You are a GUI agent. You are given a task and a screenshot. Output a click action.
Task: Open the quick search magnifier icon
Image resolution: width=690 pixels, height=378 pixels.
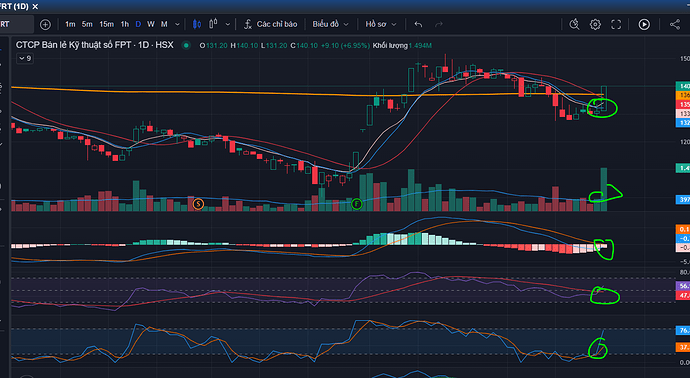click(574, 25)
